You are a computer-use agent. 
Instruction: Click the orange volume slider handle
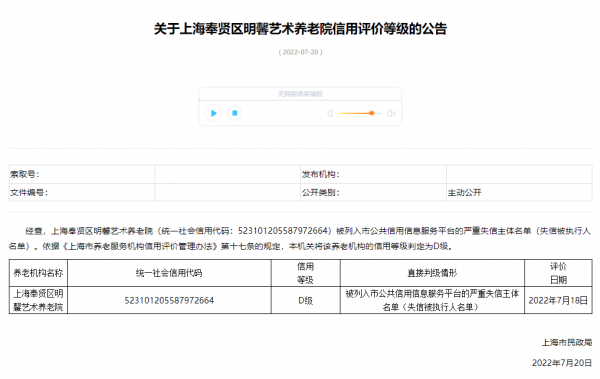coord(372,113)
